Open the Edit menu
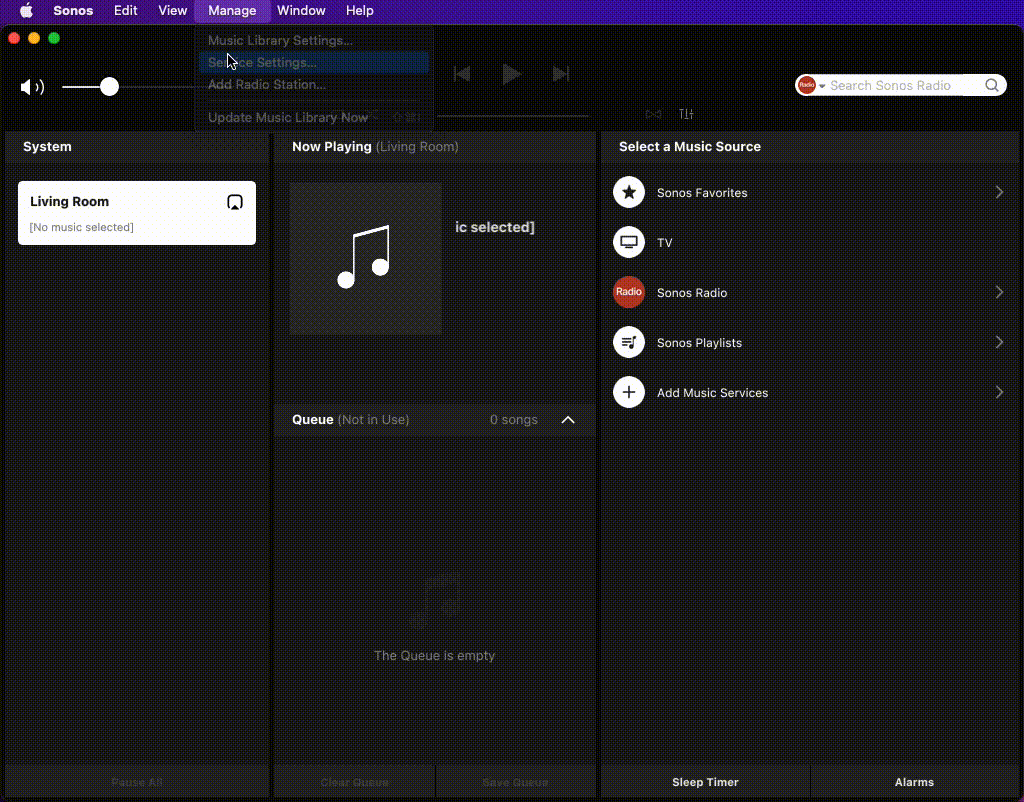Image resolution: width=1024 pixels, height=802 pixels. pos(125,10)
